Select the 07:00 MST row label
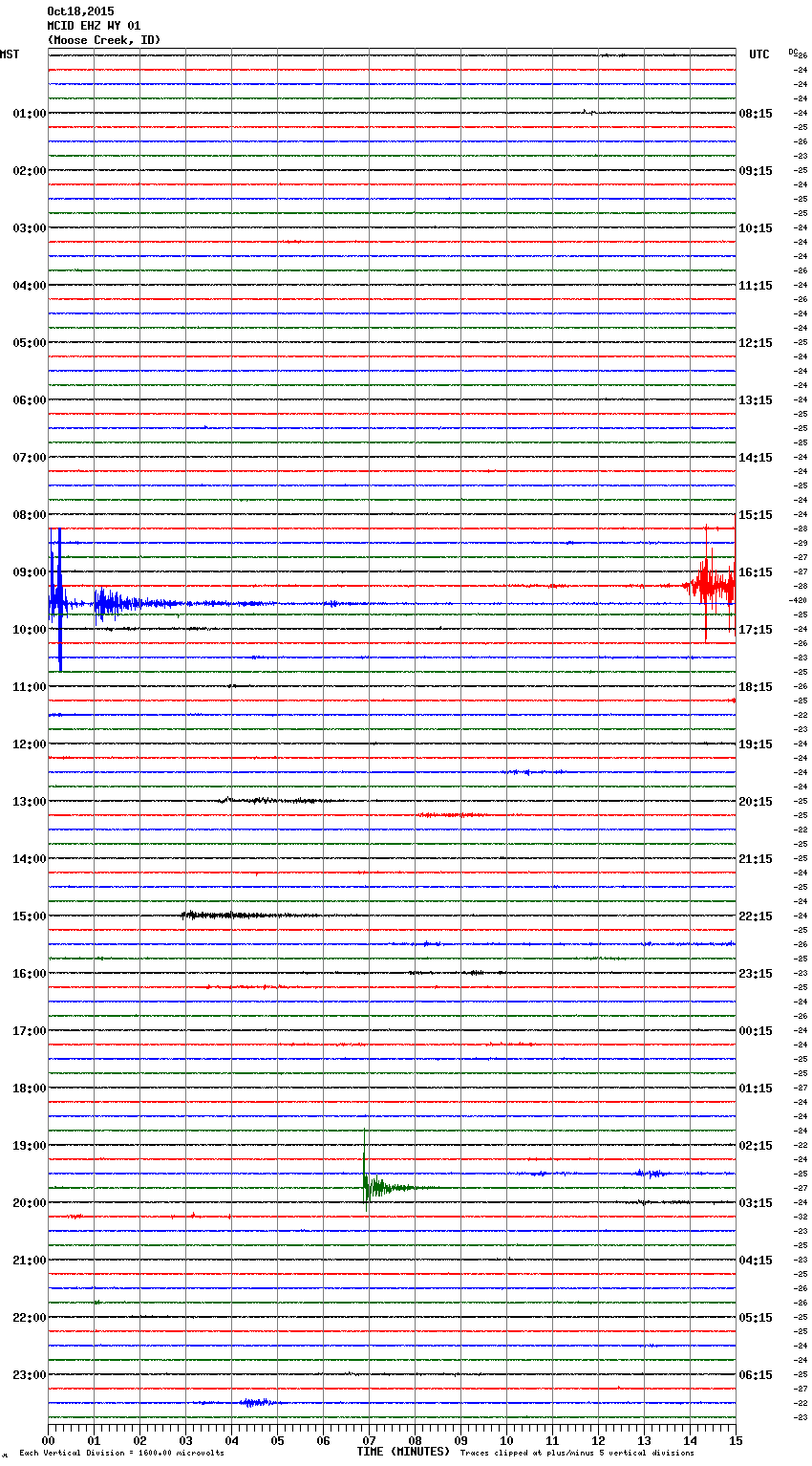Screen dimensions: 812x1466 click(x=29, y=457)
